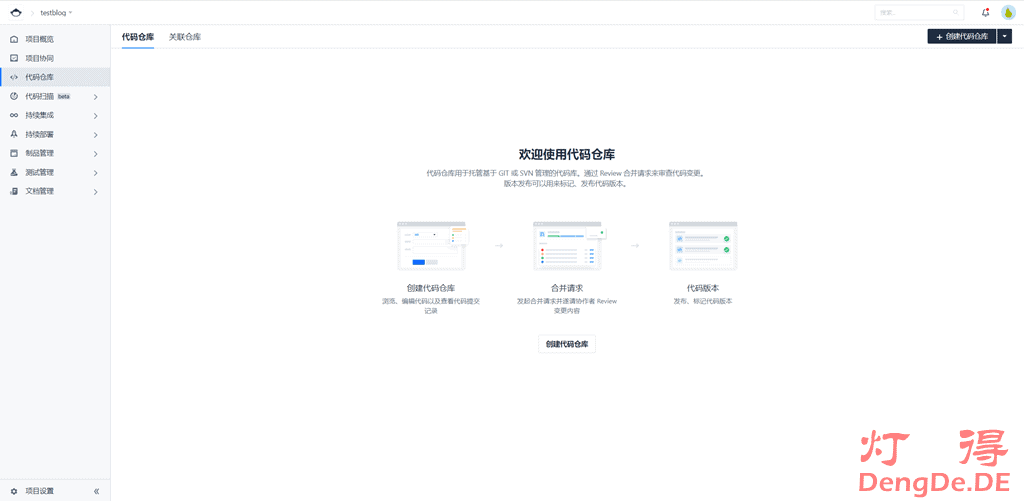Screen dimensions: 1024x501
Task: Switch to the 关联仓库 tab
Action: pos(184,36)
